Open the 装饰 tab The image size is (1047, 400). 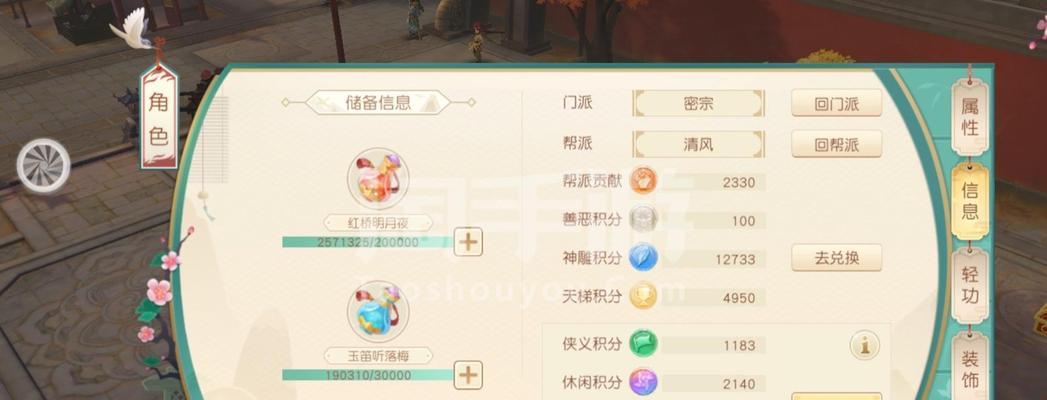[970, 369]
